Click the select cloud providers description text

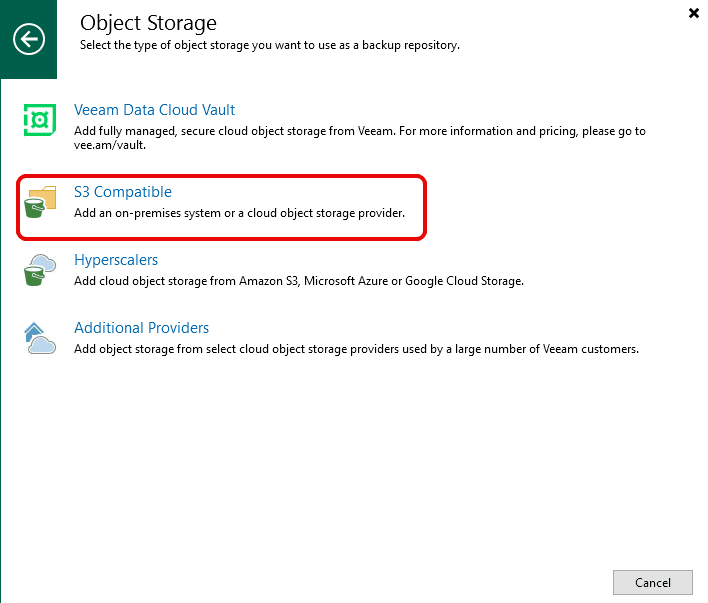(x=356, y=349)
